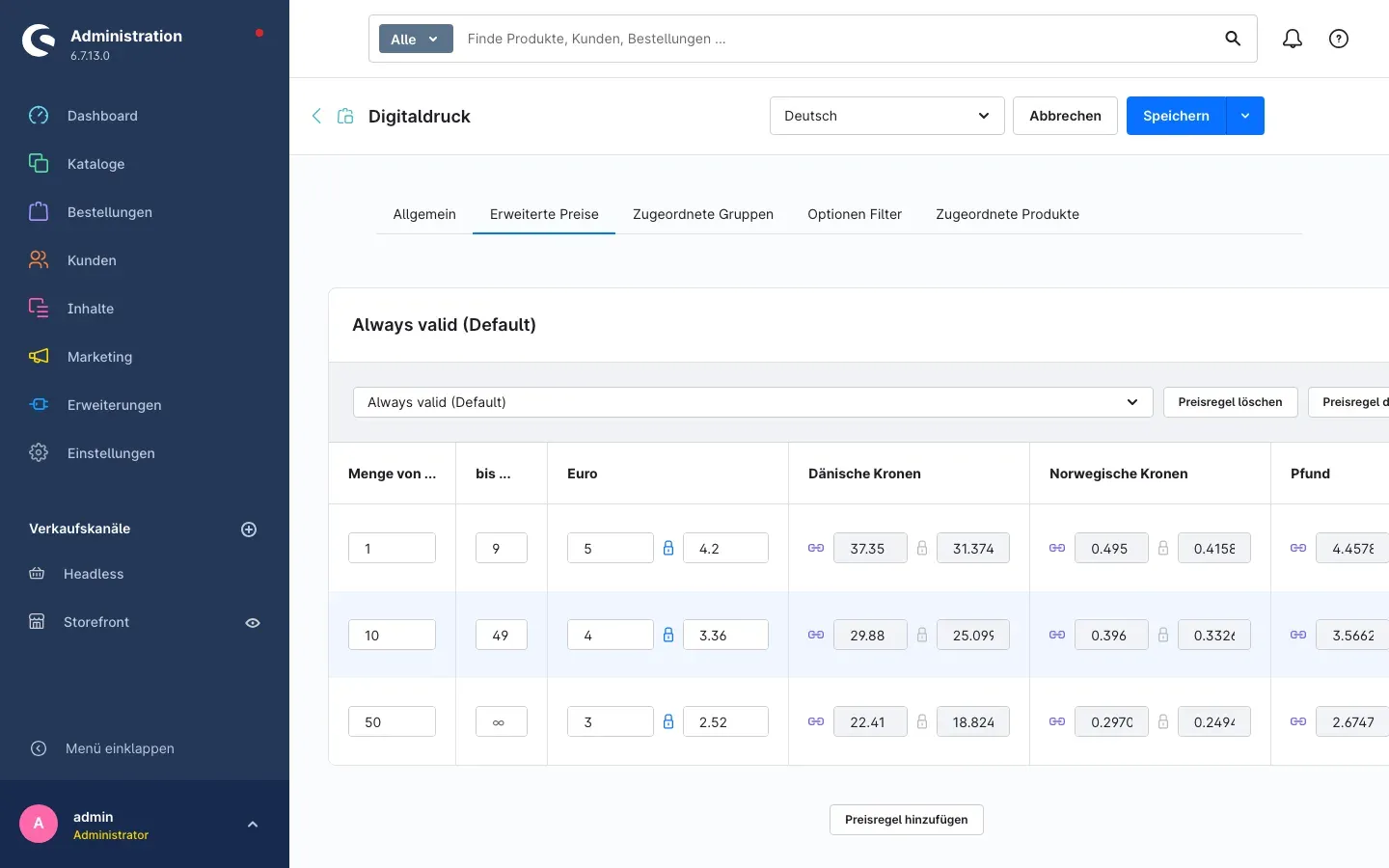Open notifications bell
Viewport: 1389px width, 868px height.
(x=1293, y=39)
